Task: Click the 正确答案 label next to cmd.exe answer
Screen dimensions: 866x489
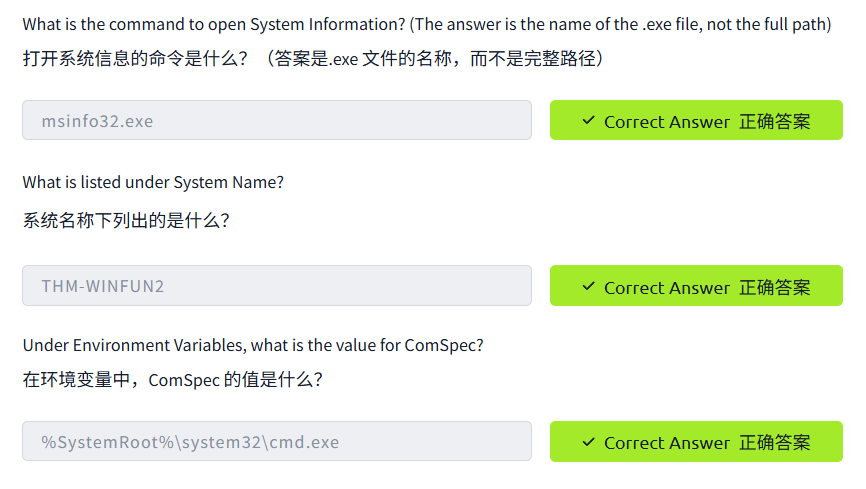Action: (x=774, y=443)
